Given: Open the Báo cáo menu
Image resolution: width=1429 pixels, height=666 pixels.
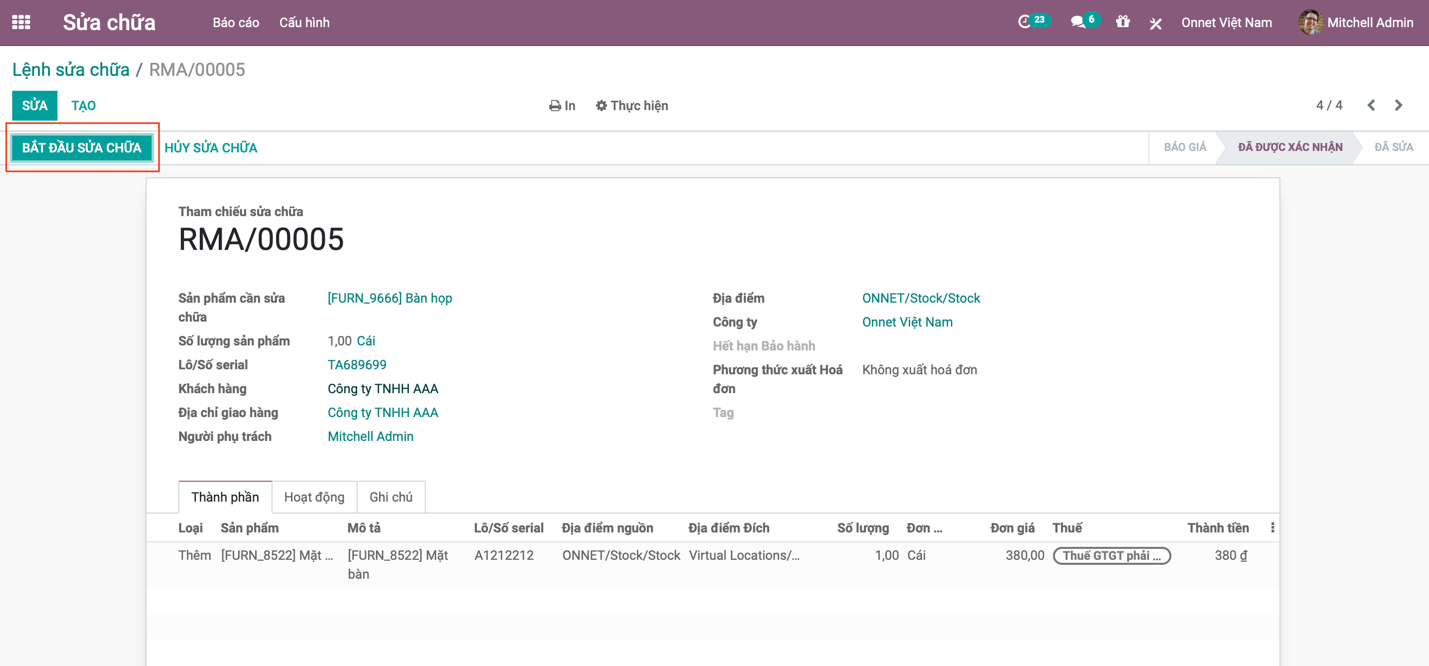Looking at the screenshot, I should (x=236, y=22).
